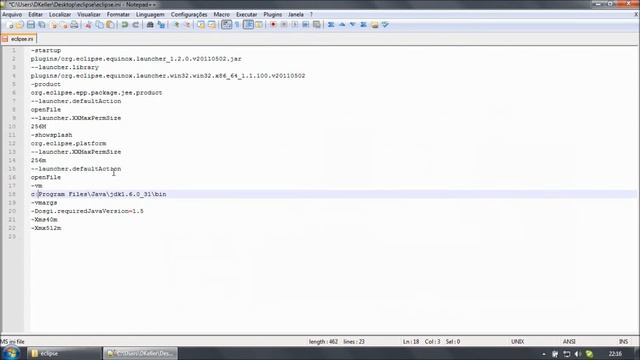The image size is (640, 360).
Task: Click the Zoom Out toolbar icon
Action: [187, 25]
